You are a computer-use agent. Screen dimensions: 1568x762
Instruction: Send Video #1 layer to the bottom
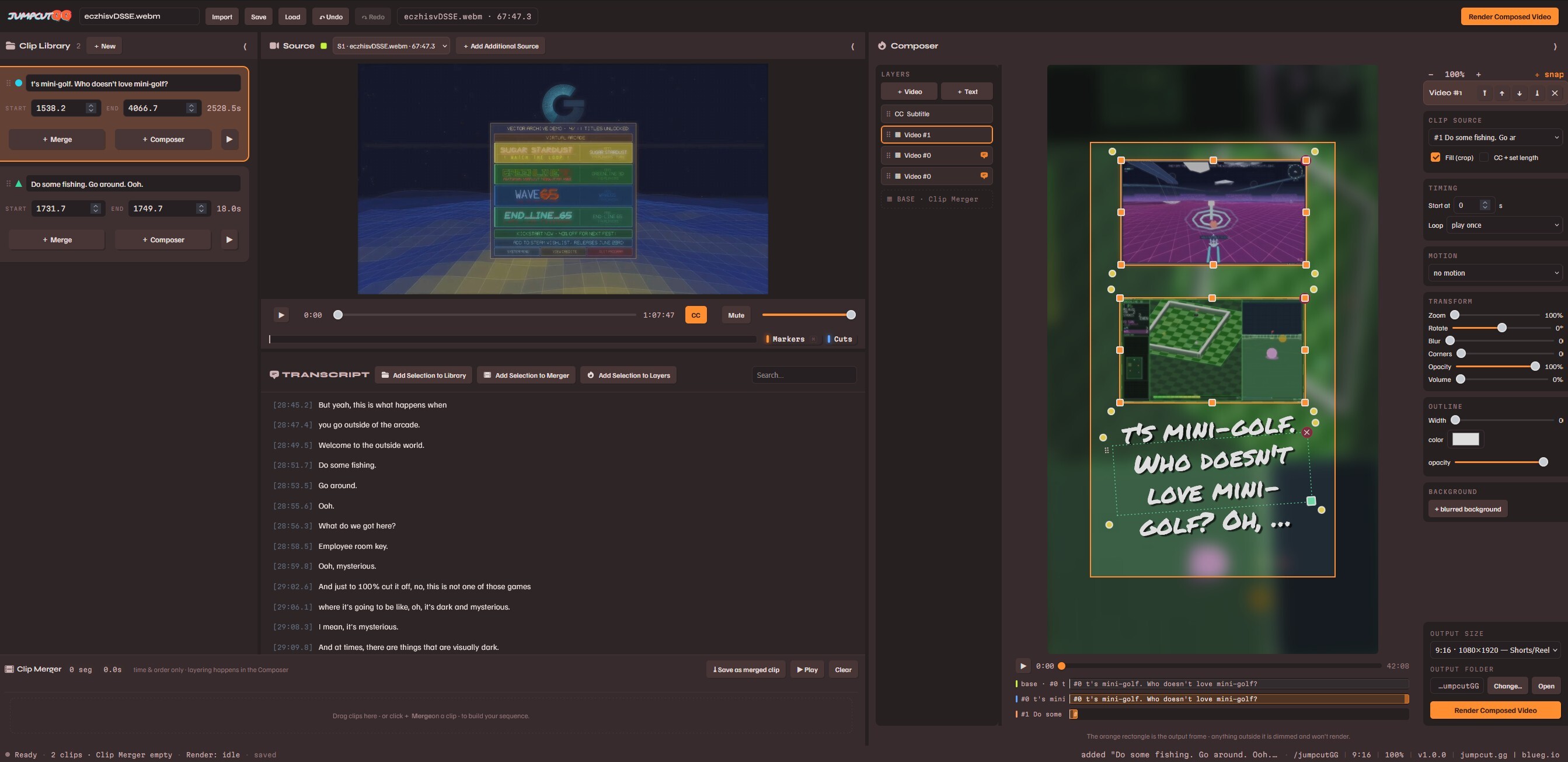1538,93
